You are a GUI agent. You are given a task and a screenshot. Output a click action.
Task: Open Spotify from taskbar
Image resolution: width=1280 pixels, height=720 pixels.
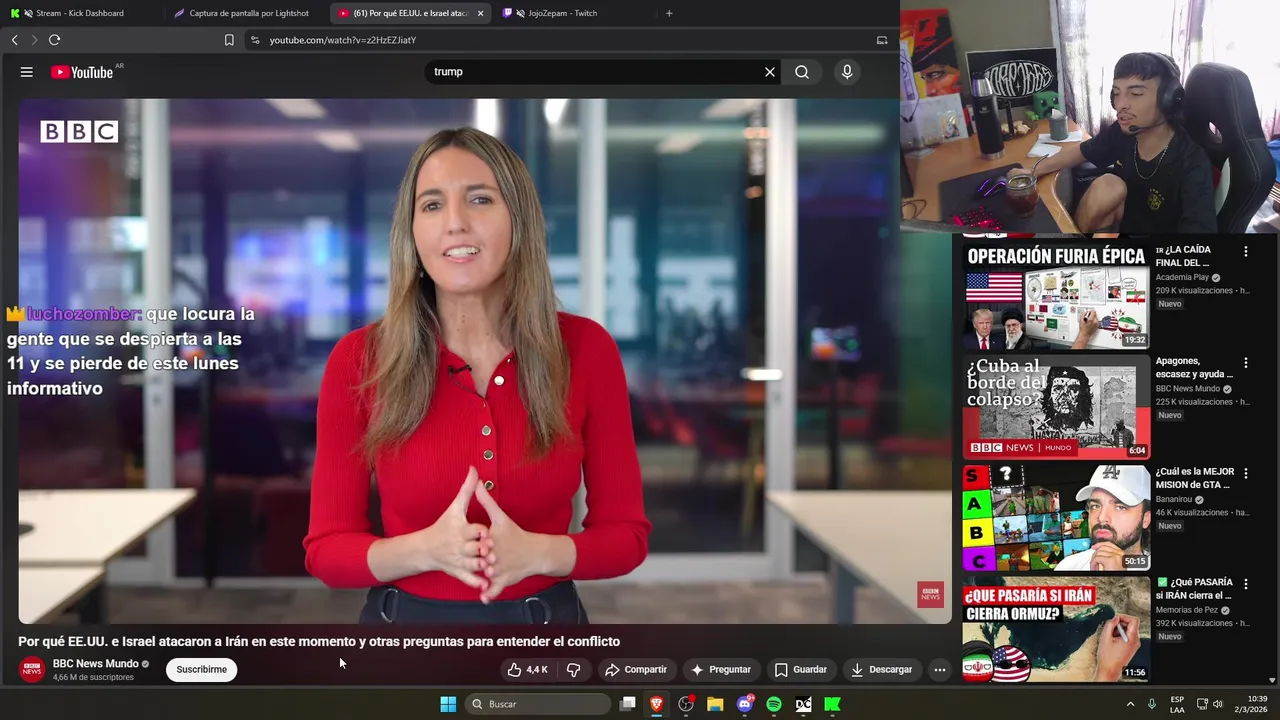tap(774, 704)
